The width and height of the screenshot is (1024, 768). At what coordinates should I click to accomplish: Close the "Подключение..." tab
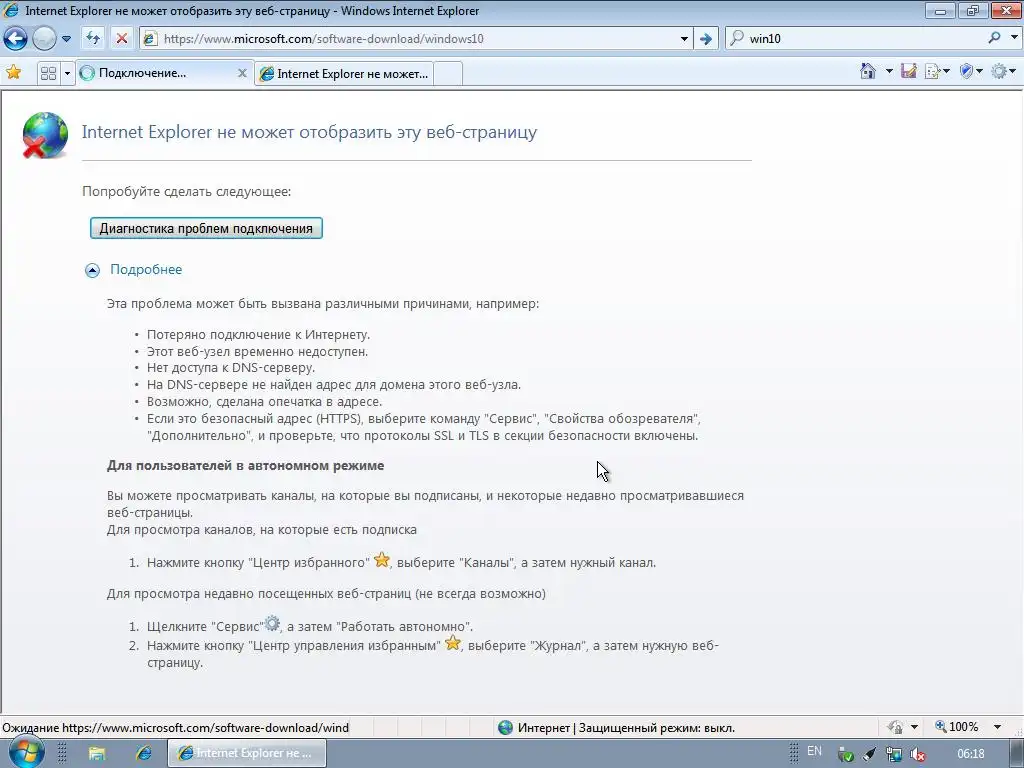click(242, 73)
